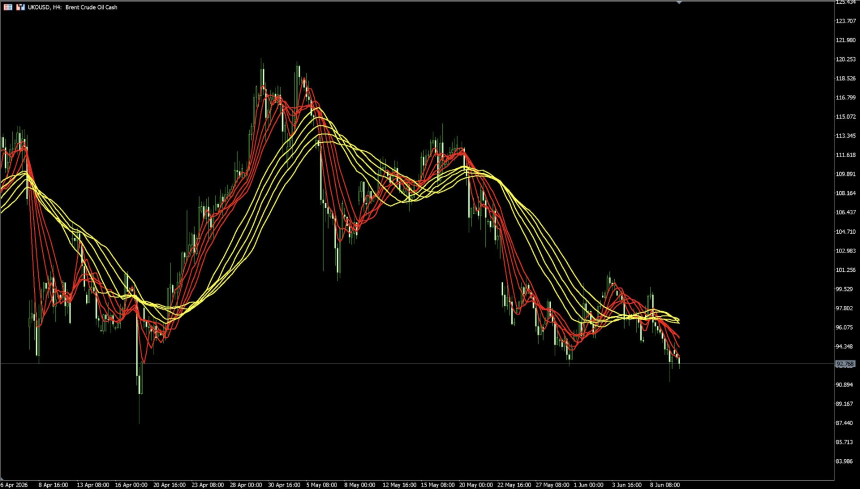This screenshot has height=489, width=860.
Task: Click the 106.437 price scale label
Action: (846, 213)
